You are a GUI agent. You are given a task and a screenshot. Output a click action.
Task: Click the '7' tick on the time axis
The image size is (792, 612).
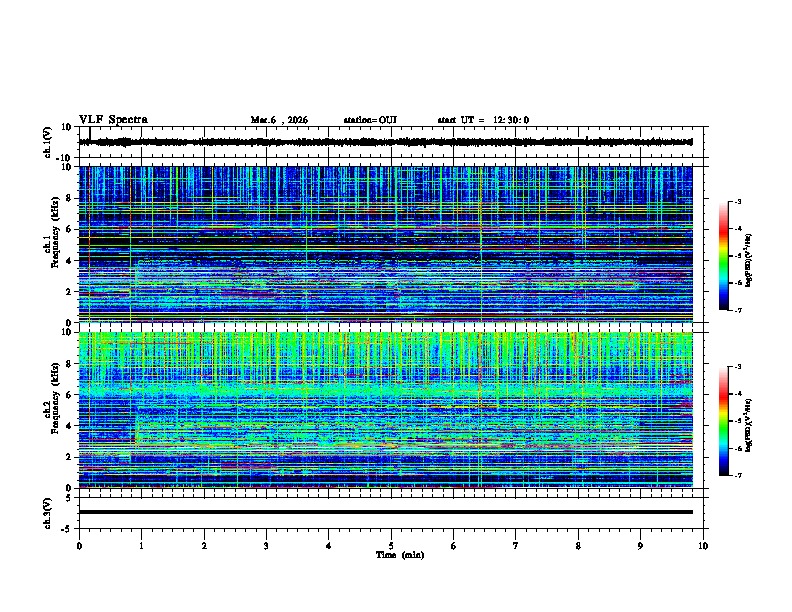[x=516, y=546]
